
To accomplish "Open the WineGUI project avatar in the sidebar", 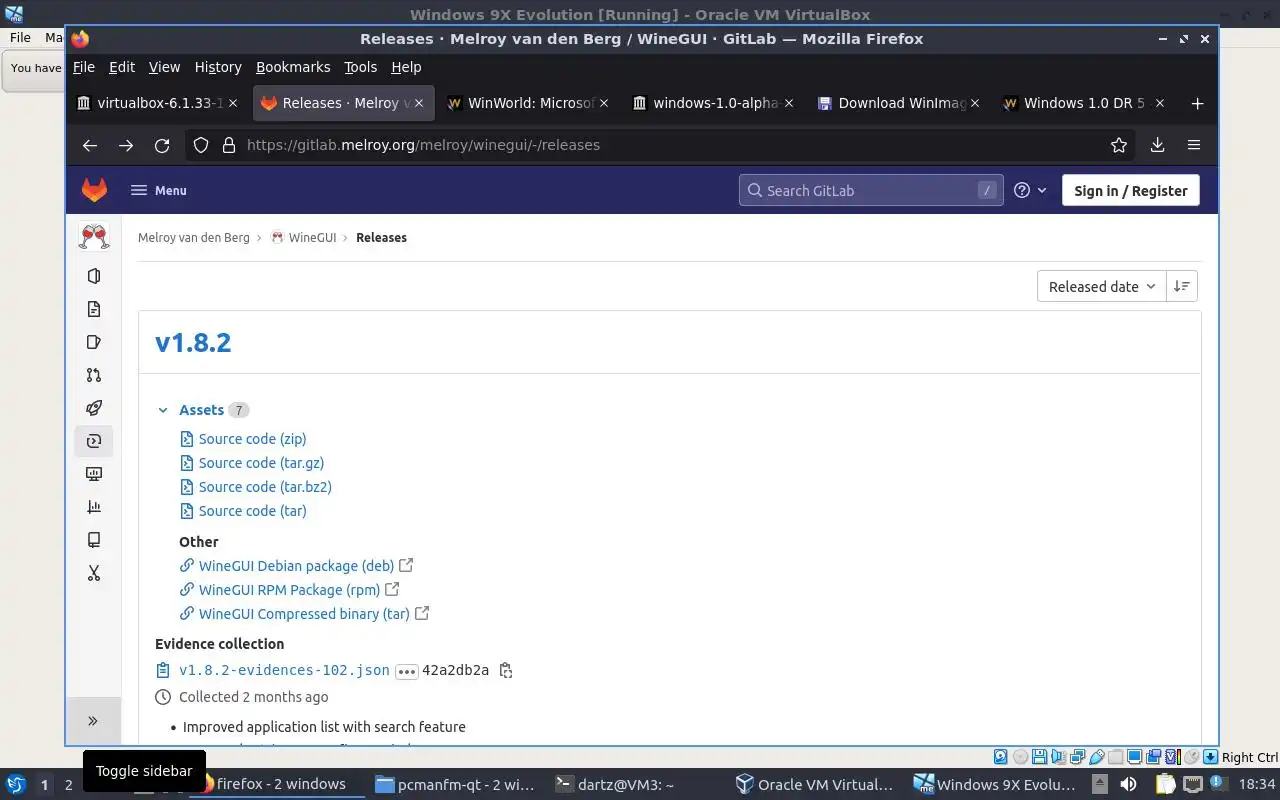I will (x=94, y=237).
